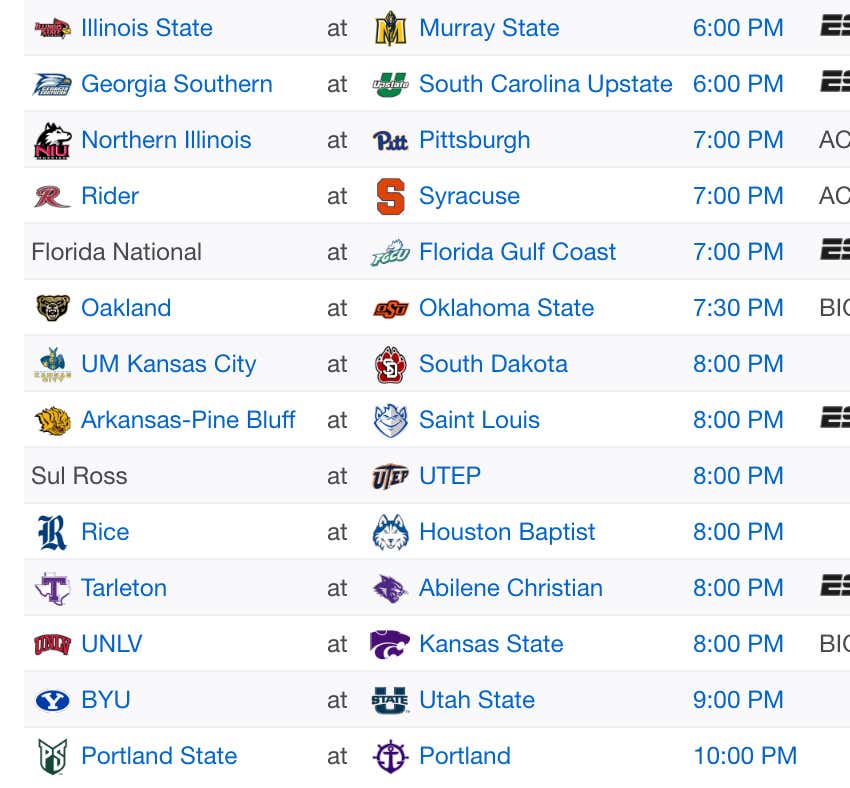Open the UM Kansas City team link

(x=169, y=364)
